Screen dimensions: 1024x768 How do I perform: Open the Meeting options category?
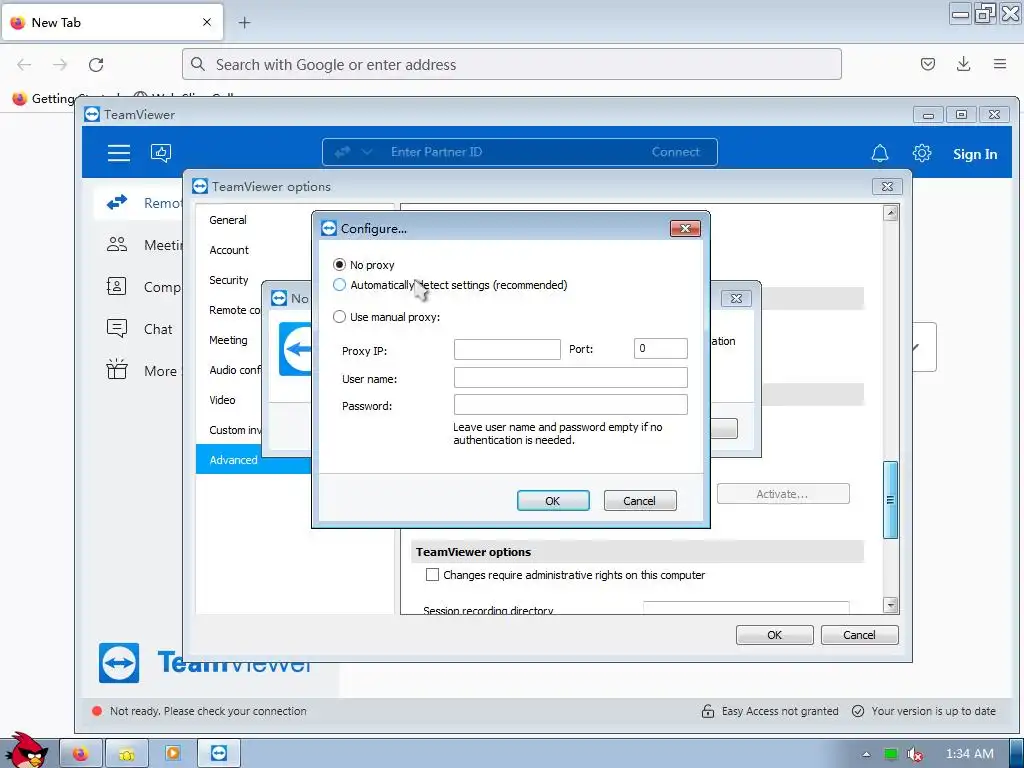tap(228, 340)
